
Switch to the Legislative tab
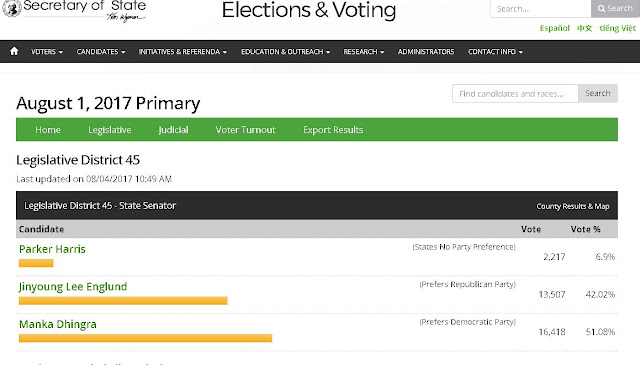[110, 130]
